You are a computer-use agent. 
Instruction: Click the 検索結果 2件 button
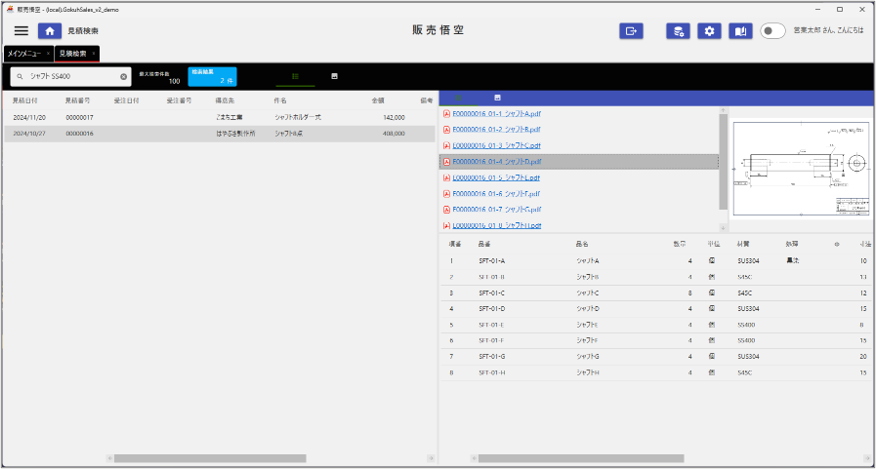tap(212, 76)
